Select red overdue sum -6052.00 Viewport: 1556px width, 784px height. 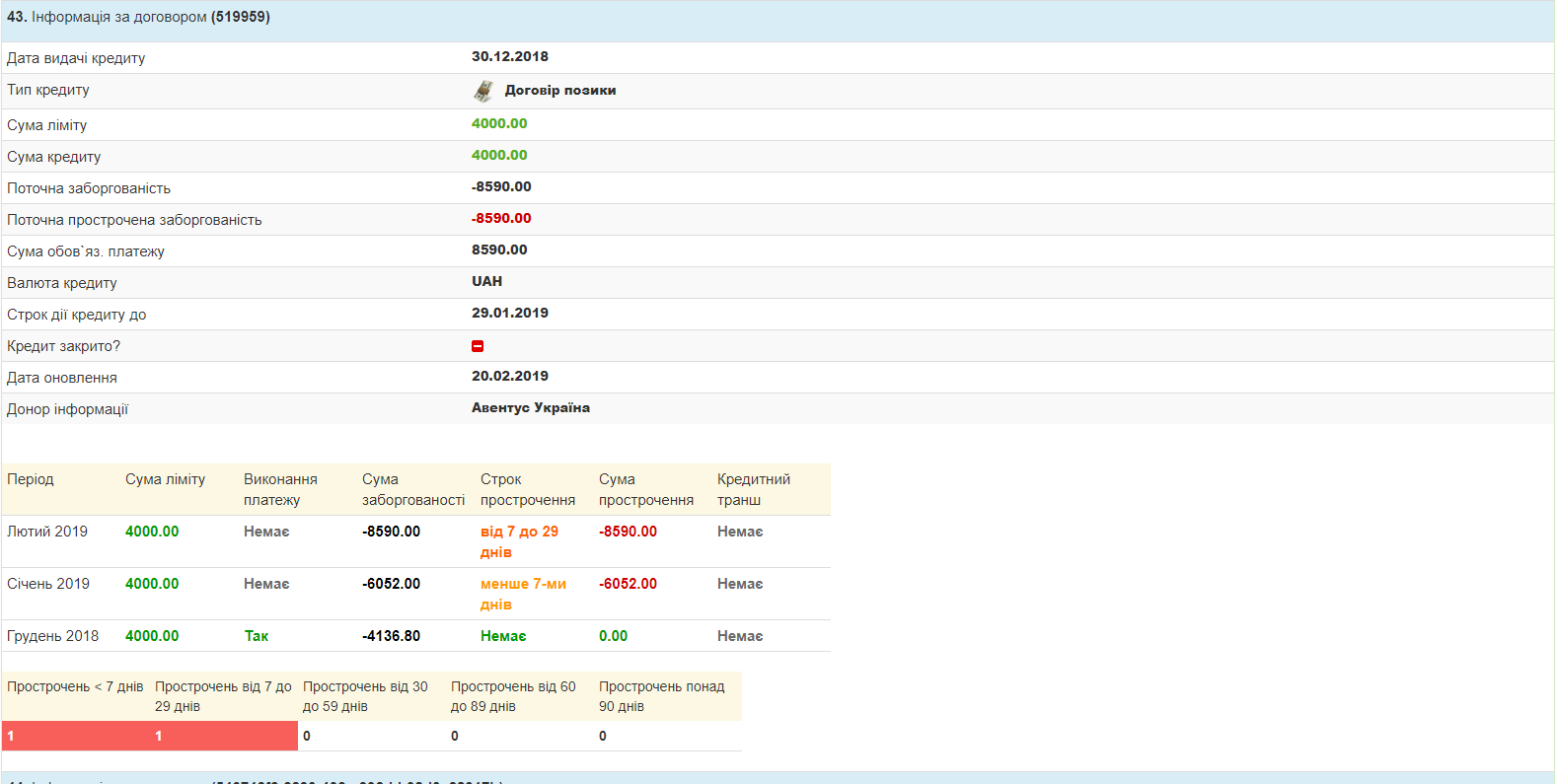pyautogui.click(x=629, y=584)
